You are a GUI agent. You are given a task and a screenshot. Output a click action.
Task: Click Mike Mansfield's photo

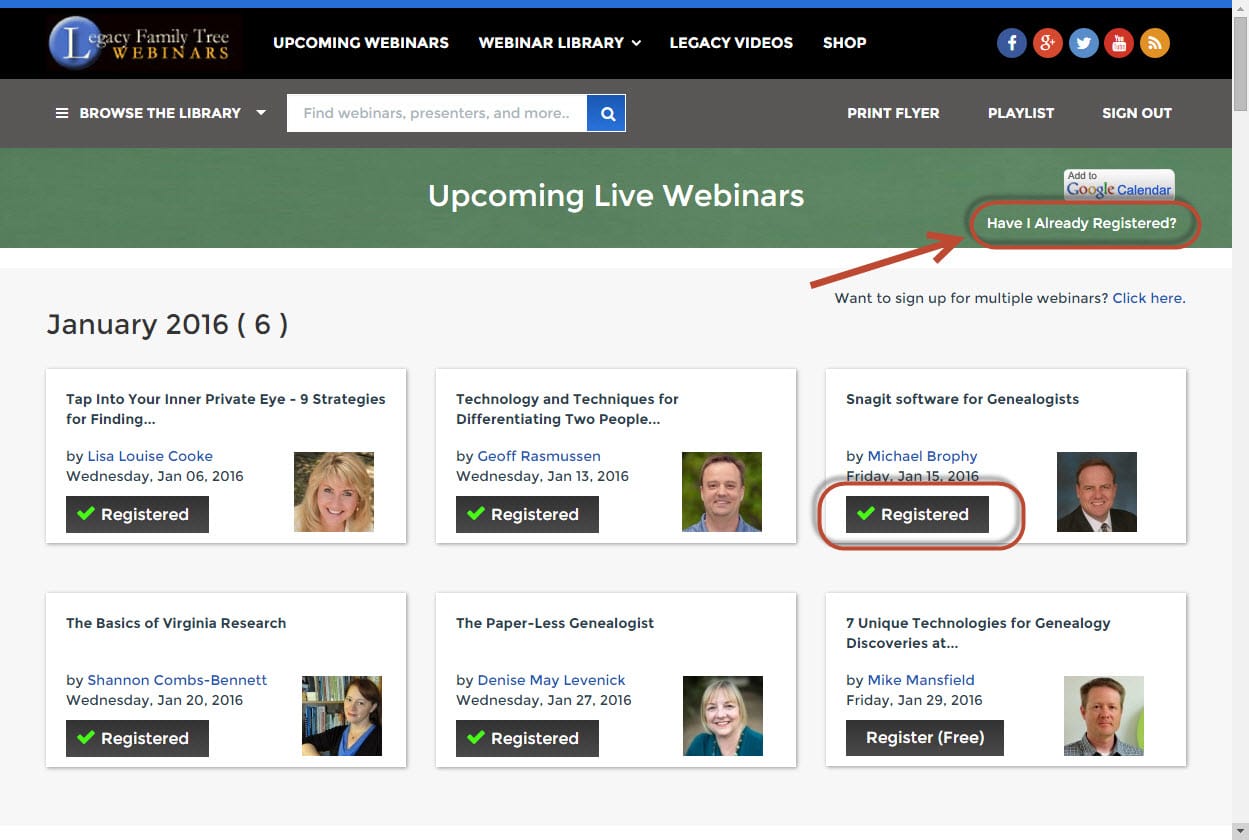point(1104,716)
